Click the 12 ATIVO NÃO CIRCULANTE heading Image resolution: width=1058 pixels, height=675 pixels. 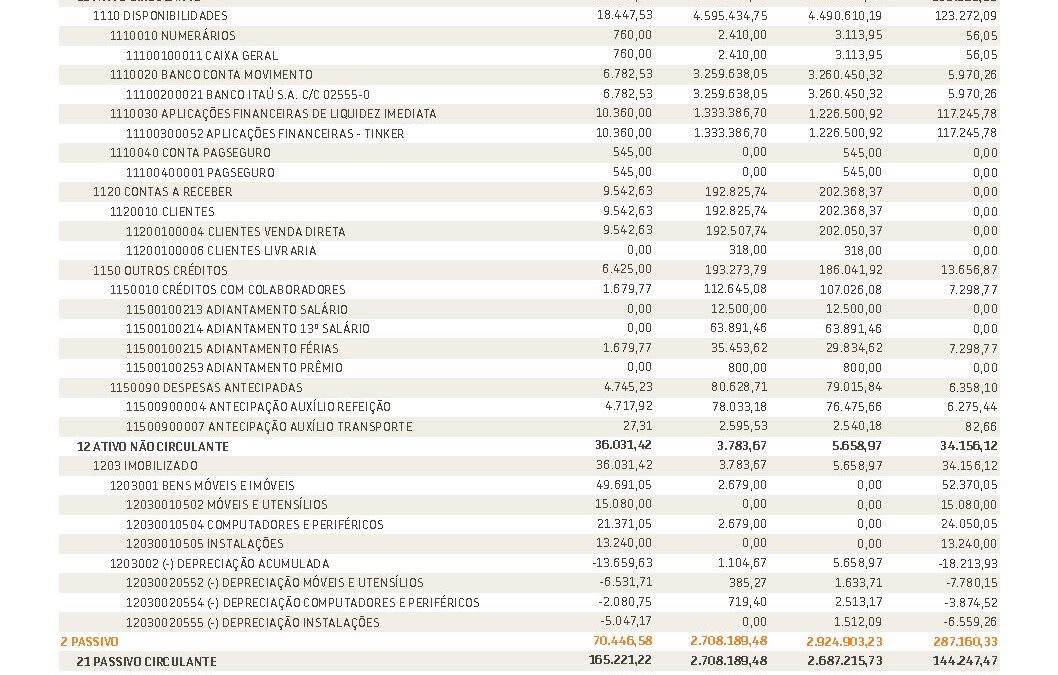(x=152, y=446)
